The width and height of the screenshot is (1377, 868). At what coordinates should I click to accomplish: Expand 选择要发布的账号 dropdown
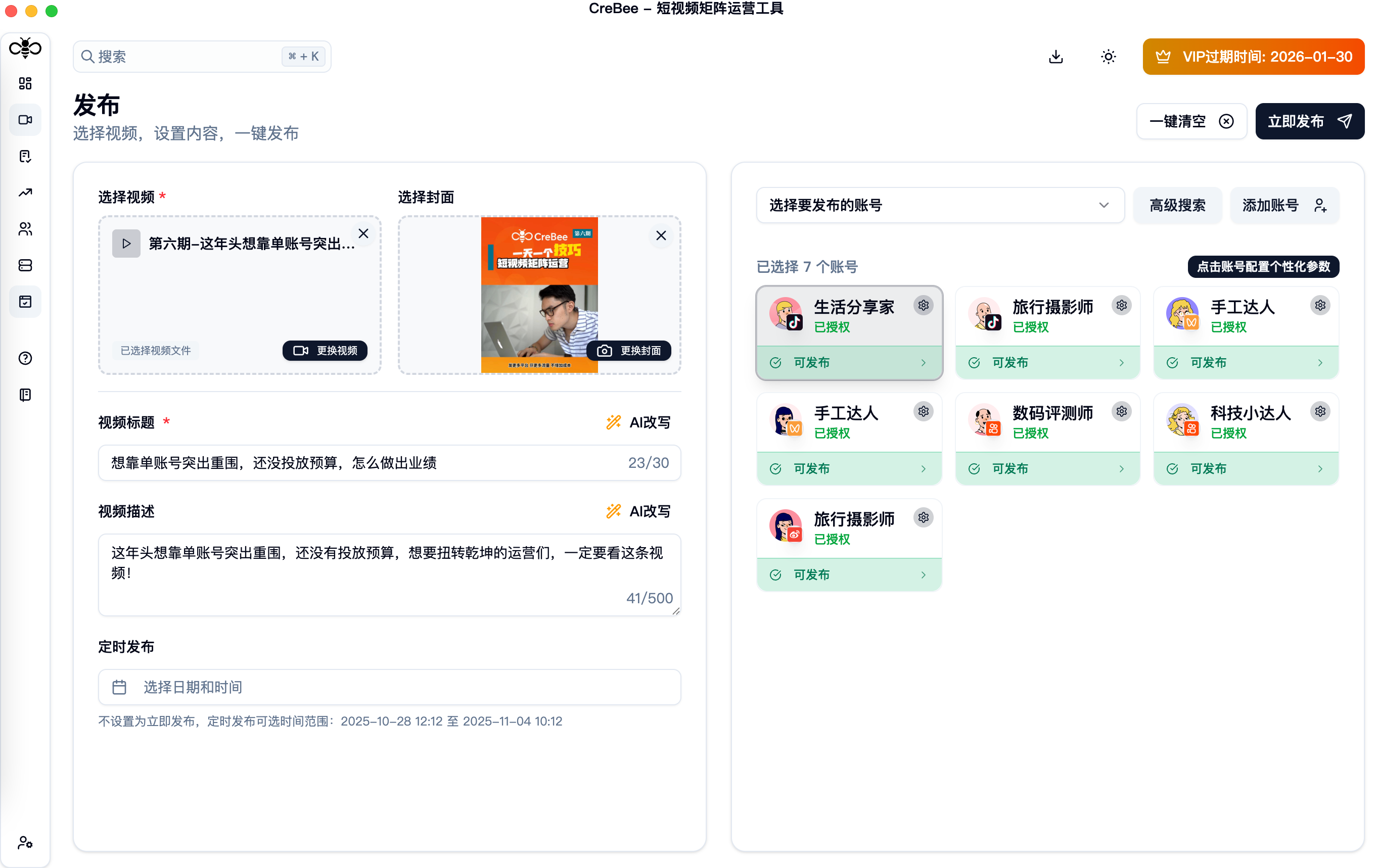coord(940,205)
